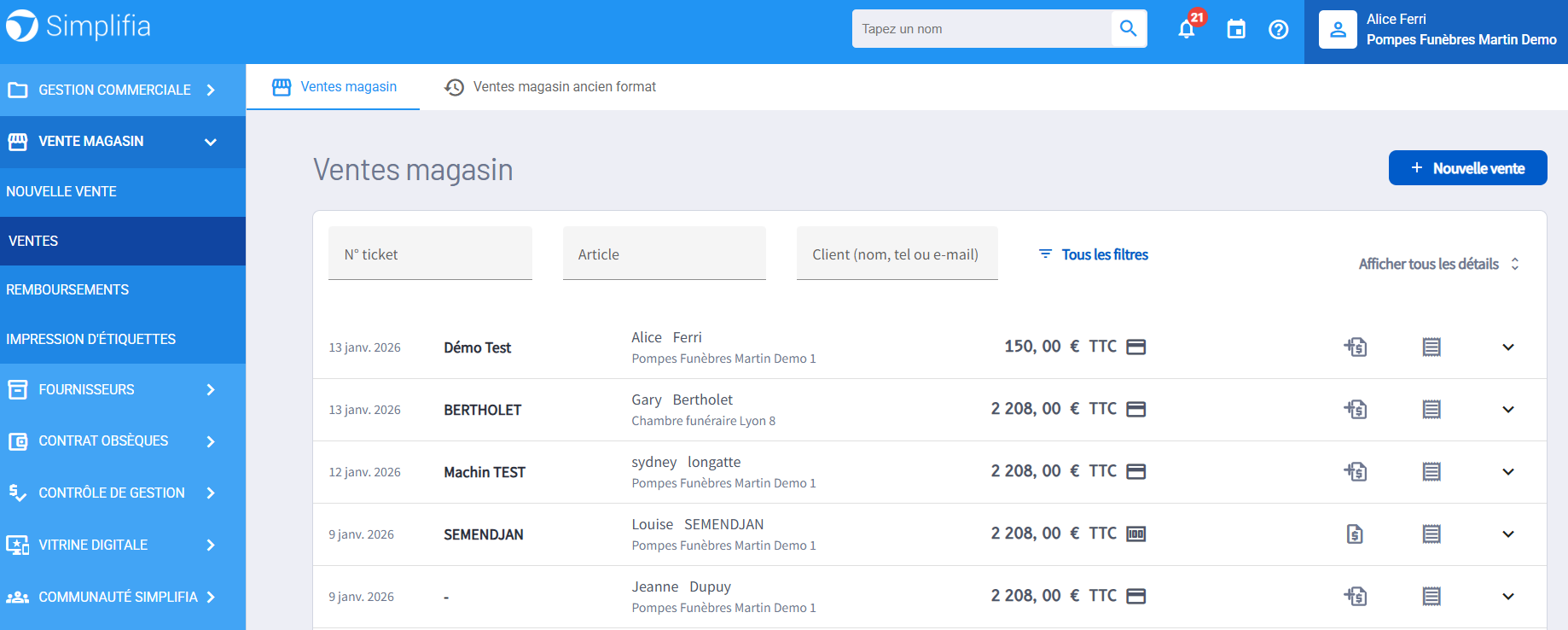Open receipt icon for Machin TEST sale
The height and width of the screenshot is (630, 1568).
[1431, 472]
